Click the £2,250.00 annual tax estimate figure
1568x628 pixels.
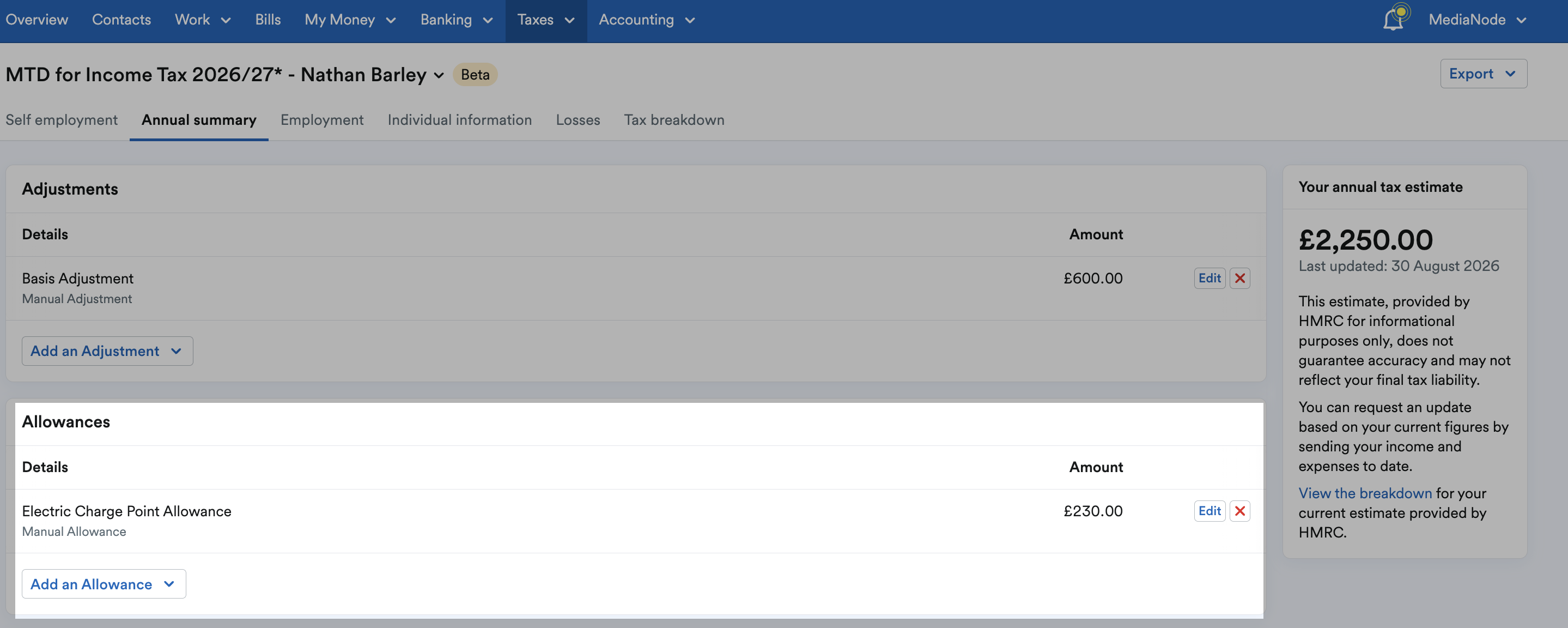(x=1365, y=240)
